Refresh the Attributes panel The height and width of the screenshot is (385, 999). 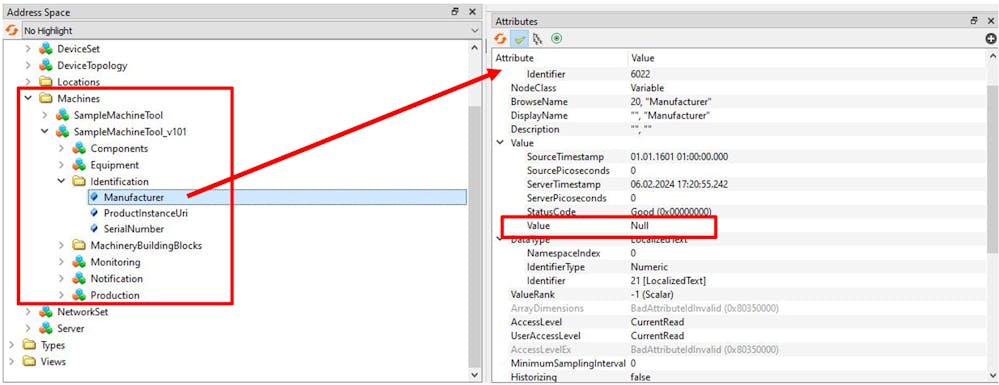click(x=501, y=39)
